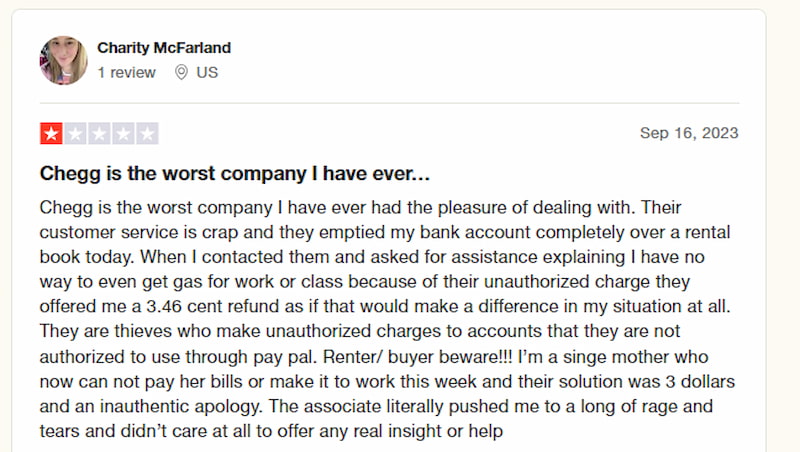
Task: Select the US country label
Action: pos(207,72)
